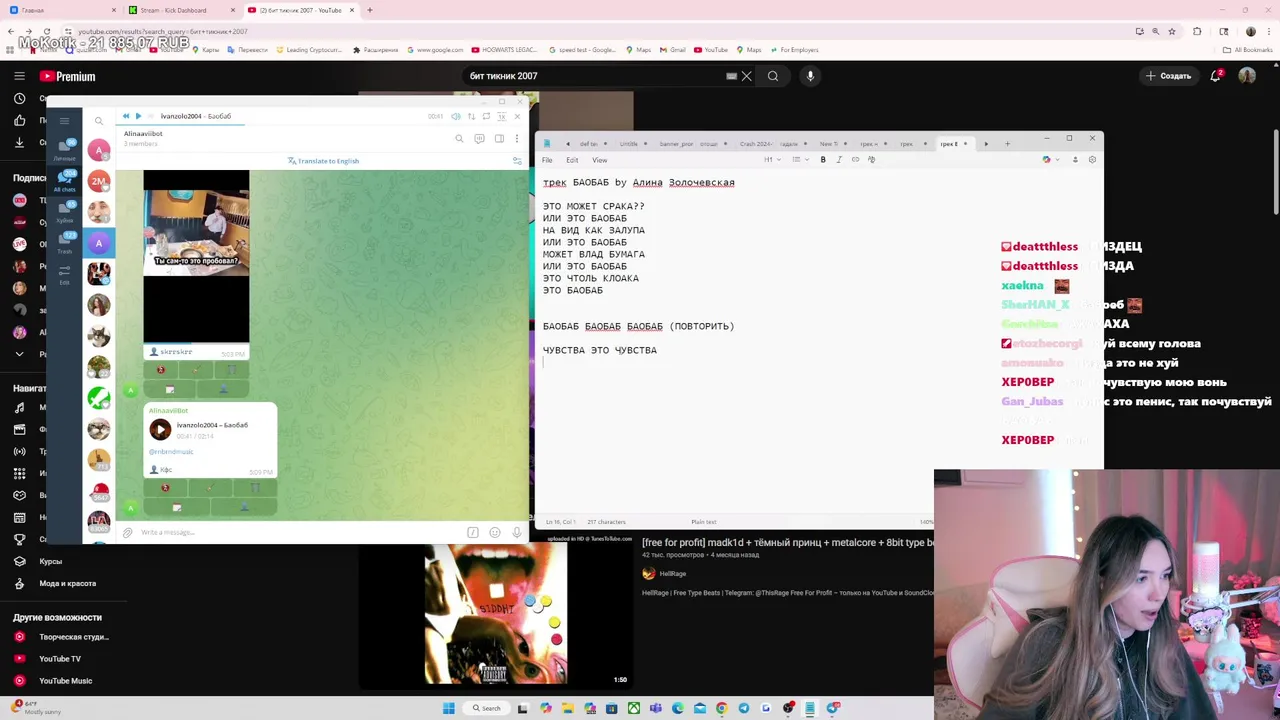Screen dimensions: 1280x720
Task: Open the emoji picker in Telegram
Action: [495, 533]
